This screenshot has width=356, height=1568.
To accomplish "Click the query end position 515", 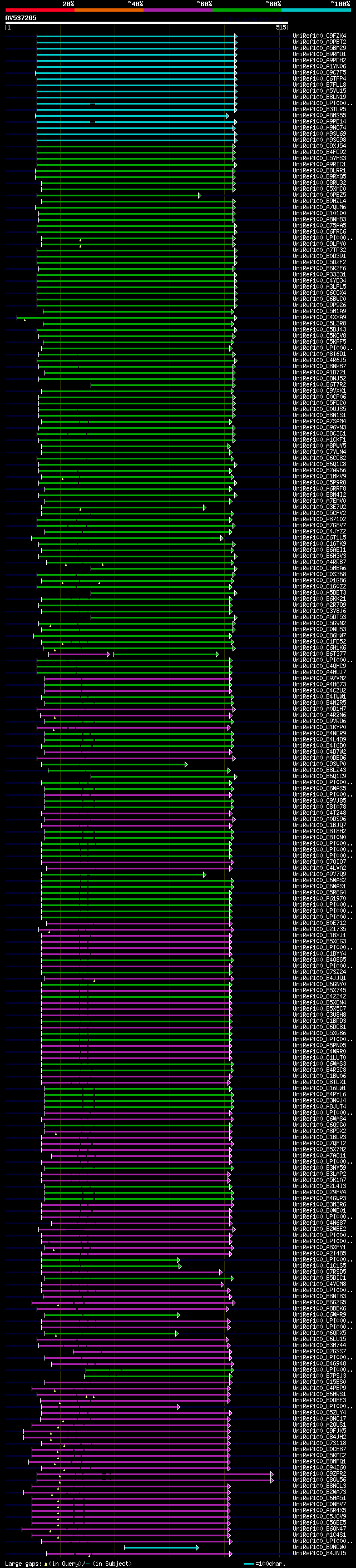I will [x=281, y=28].
